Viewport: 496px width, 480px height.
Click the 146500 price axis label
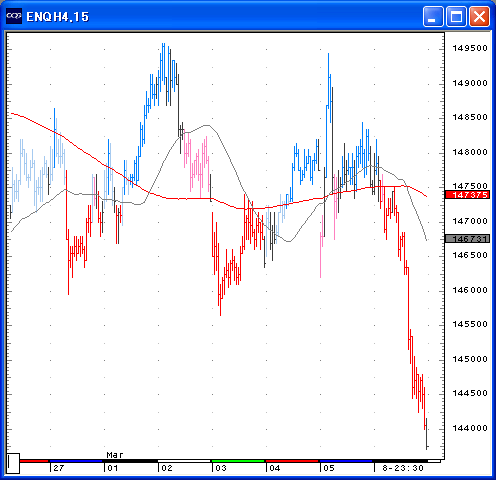(x=470, y=255)
